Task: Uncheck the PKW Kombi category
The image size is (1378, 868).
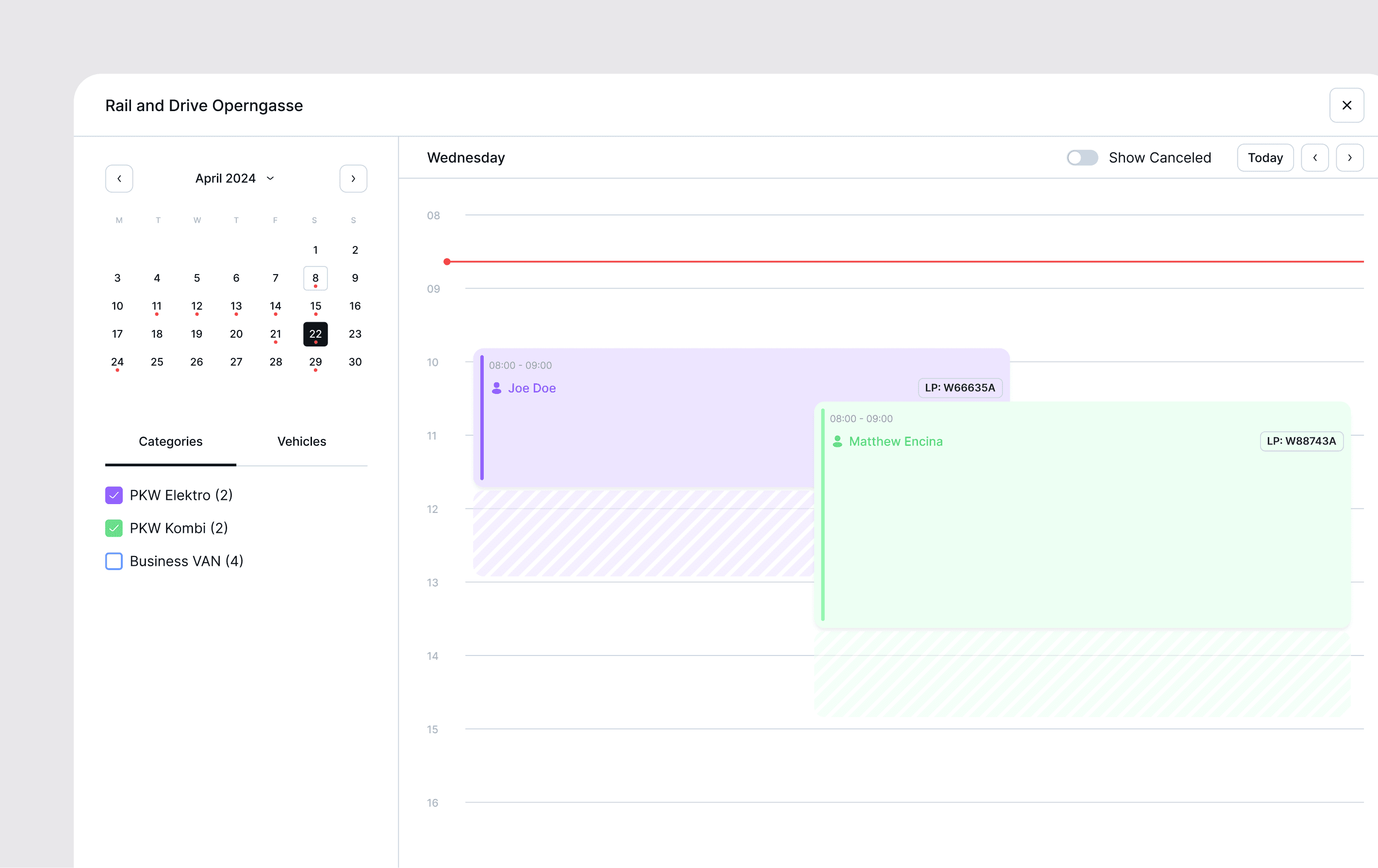Action: [114, 528]
